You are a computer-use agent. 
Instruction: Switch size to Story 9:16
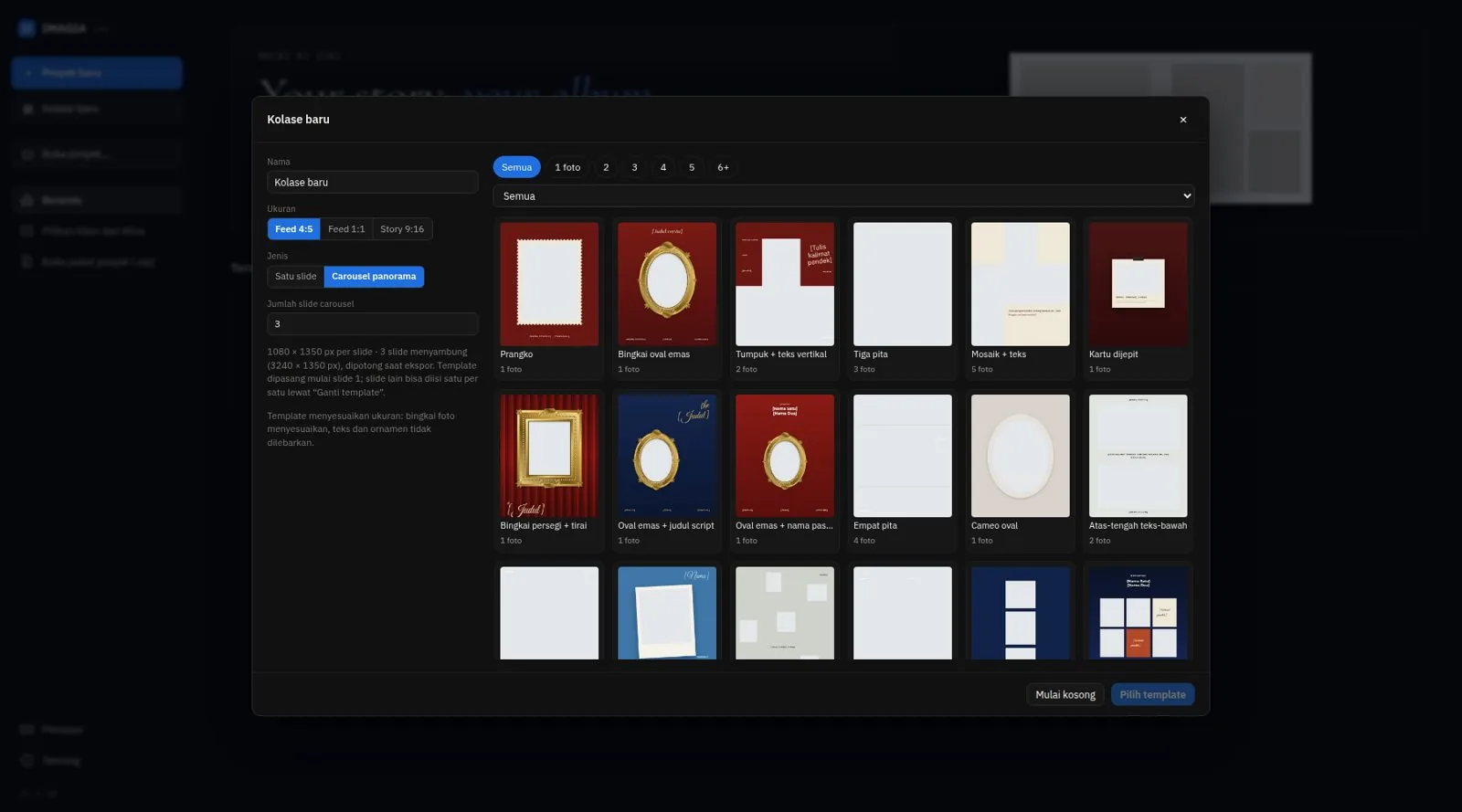pos(402,229)
